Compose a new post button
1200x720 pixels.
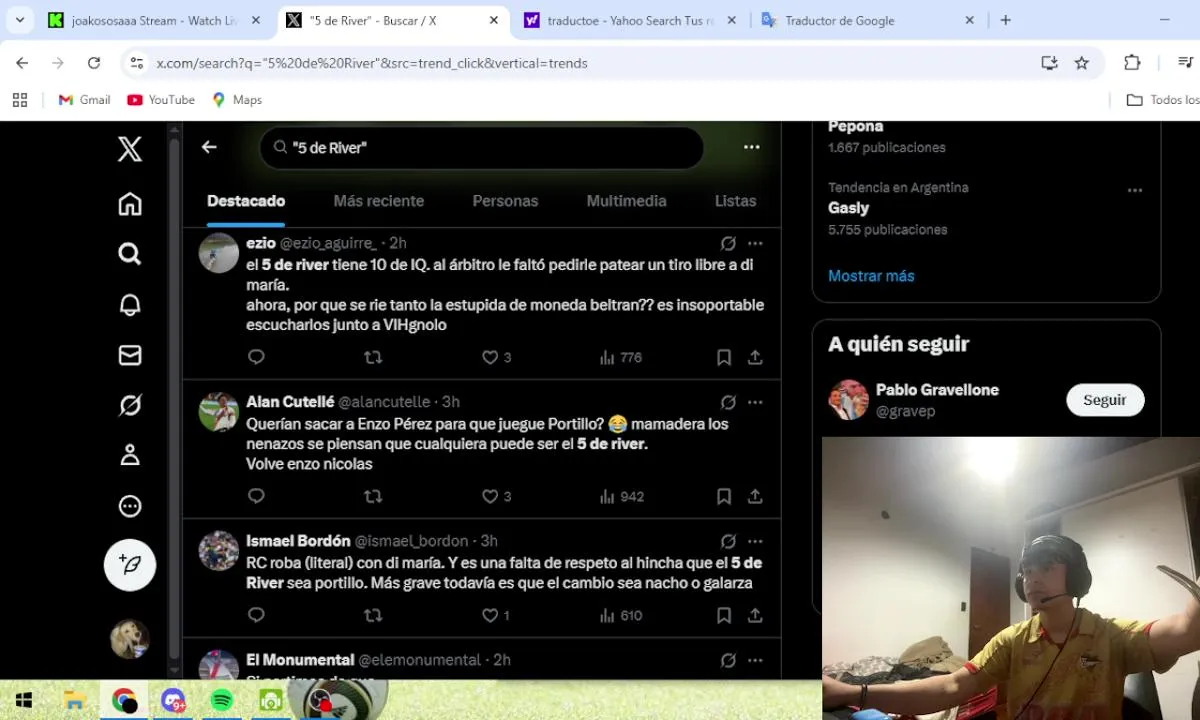point(130,565)
